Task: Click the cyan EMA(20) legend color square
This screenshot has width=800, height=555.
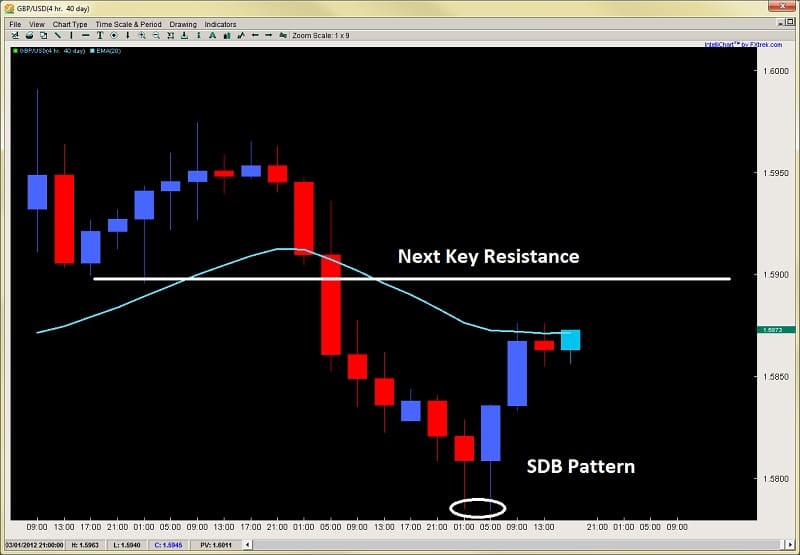Action: click(x=92, y=51)
